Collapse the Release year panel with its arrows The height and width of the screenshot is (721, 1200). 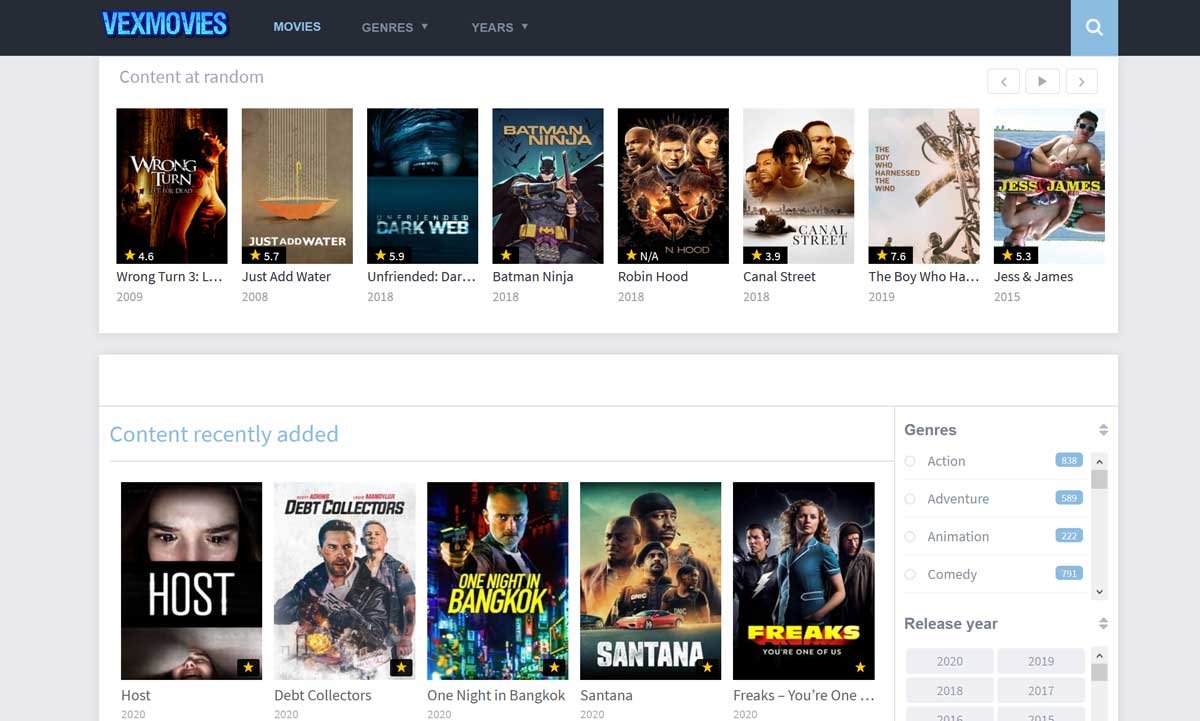pyautogui.click(x=1103, y=624)
